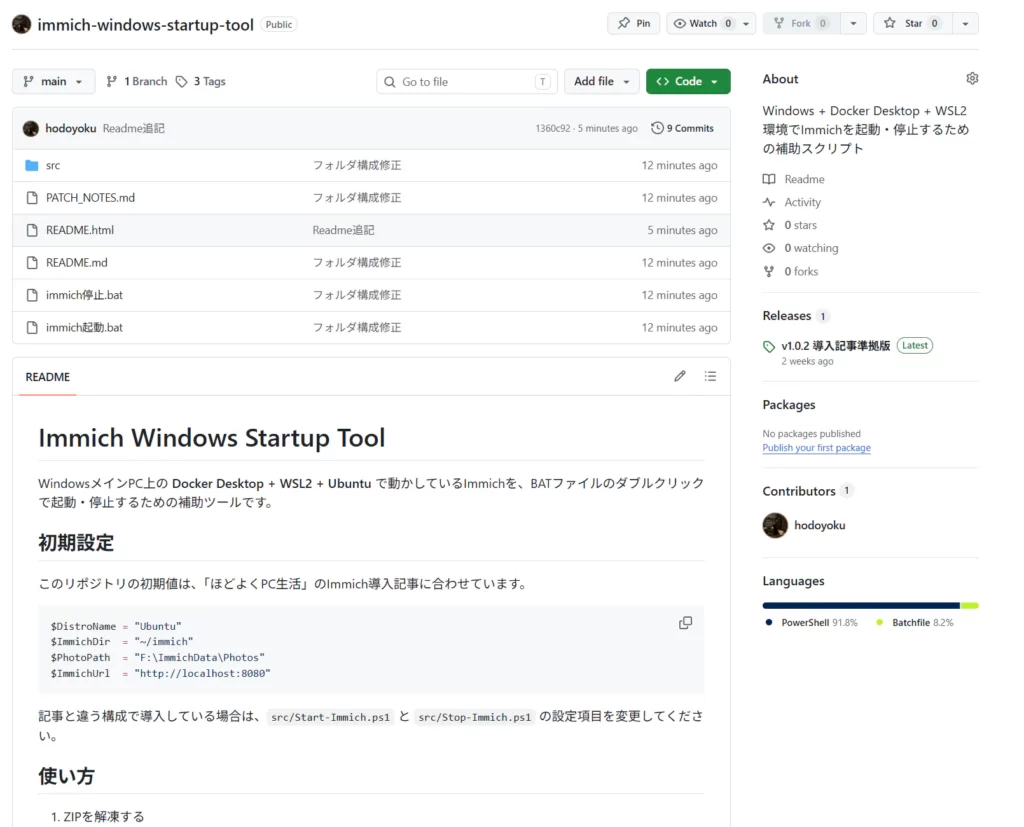Click the src/Stop-Immich.ps1 inline code
Screen dimensions: 1024x827
coord(475,717)
